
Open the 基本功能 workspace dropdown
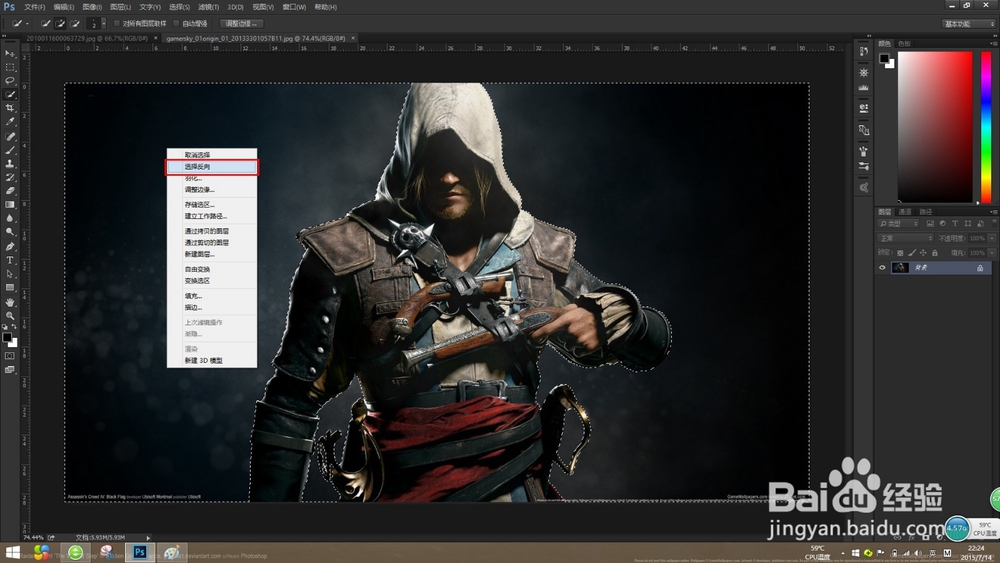point(969,24)
